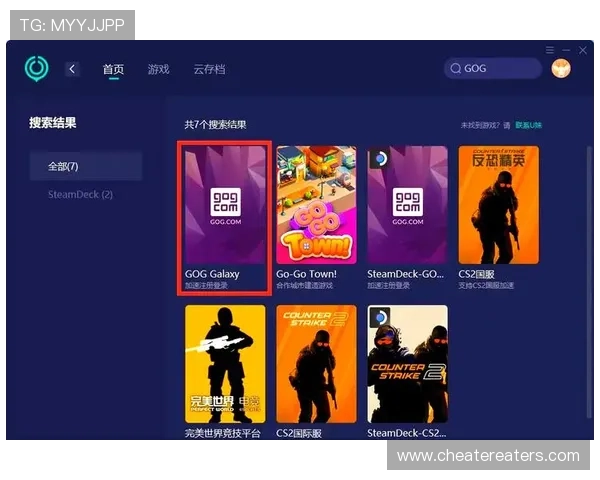Click the Go-Go Town! title text

point(307,274)
